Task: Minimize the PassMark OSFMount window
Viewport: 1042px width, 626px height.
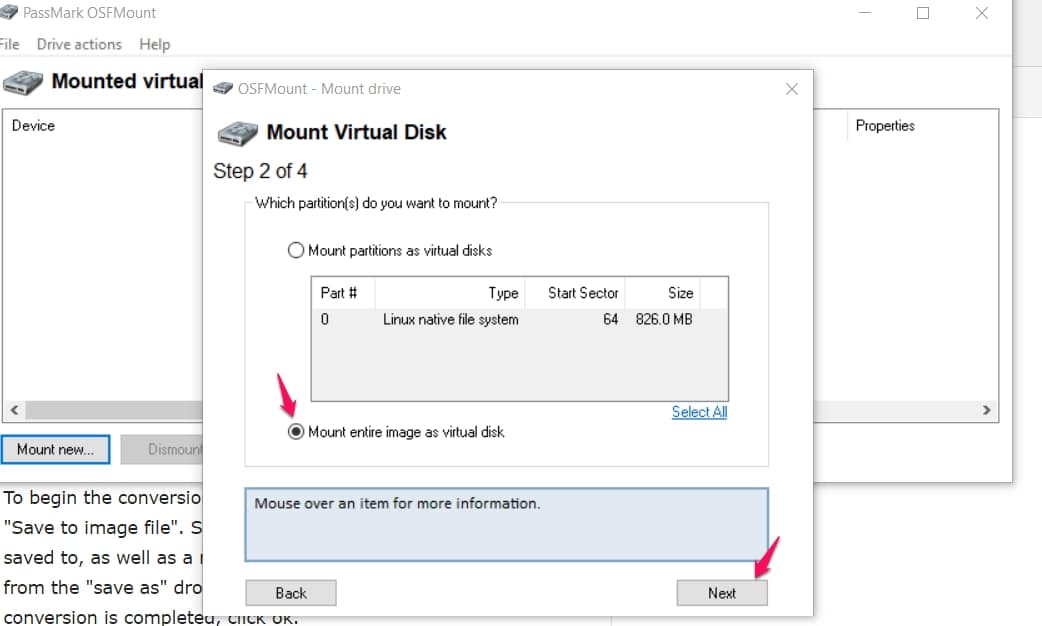Action: click(865, 13)
